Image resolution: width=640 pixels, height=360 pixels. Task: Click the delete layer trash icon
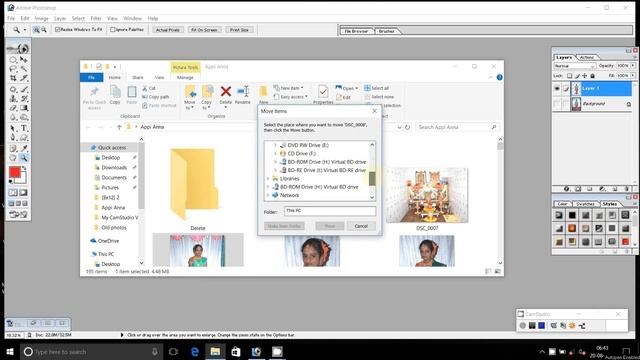coord(627,189)
